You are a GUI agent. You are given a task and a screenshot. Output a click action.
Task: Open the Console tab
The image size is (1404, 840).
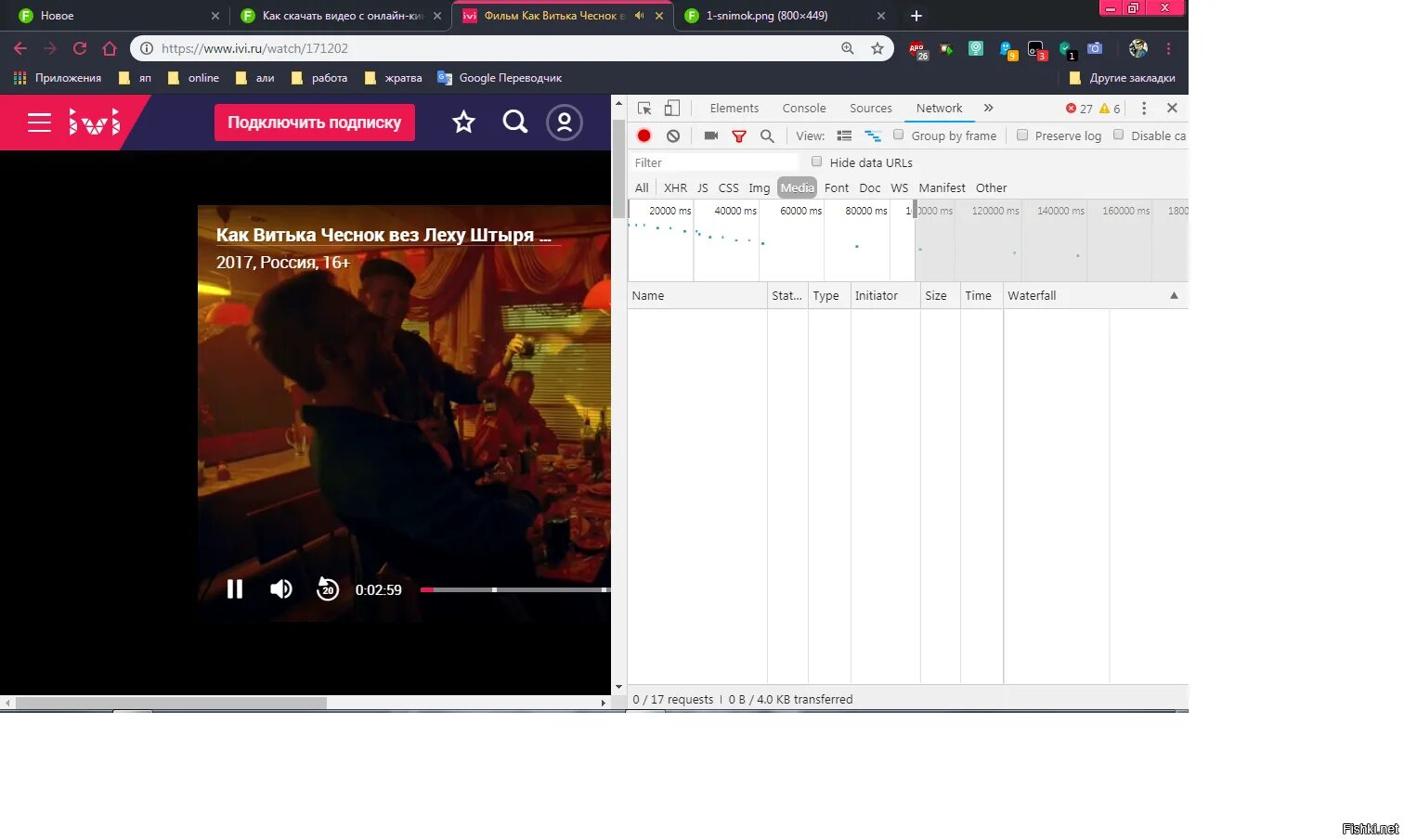[x=804, y=109]
